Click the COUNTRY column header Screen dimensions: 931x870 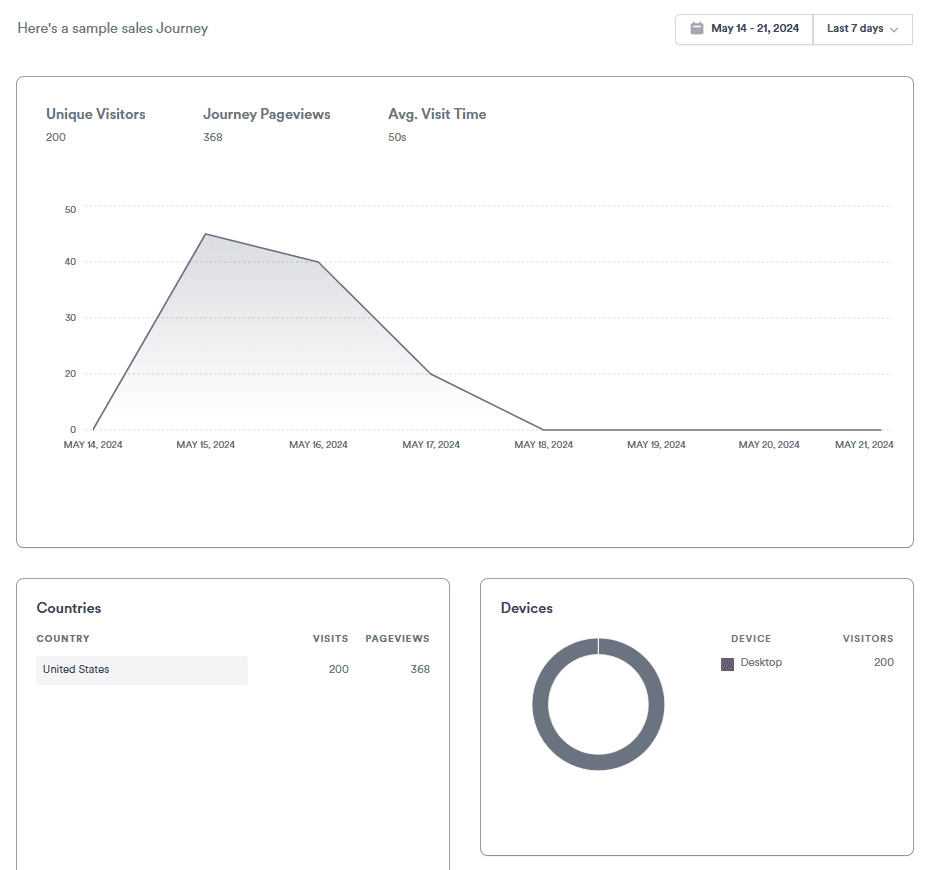(63, 639)
